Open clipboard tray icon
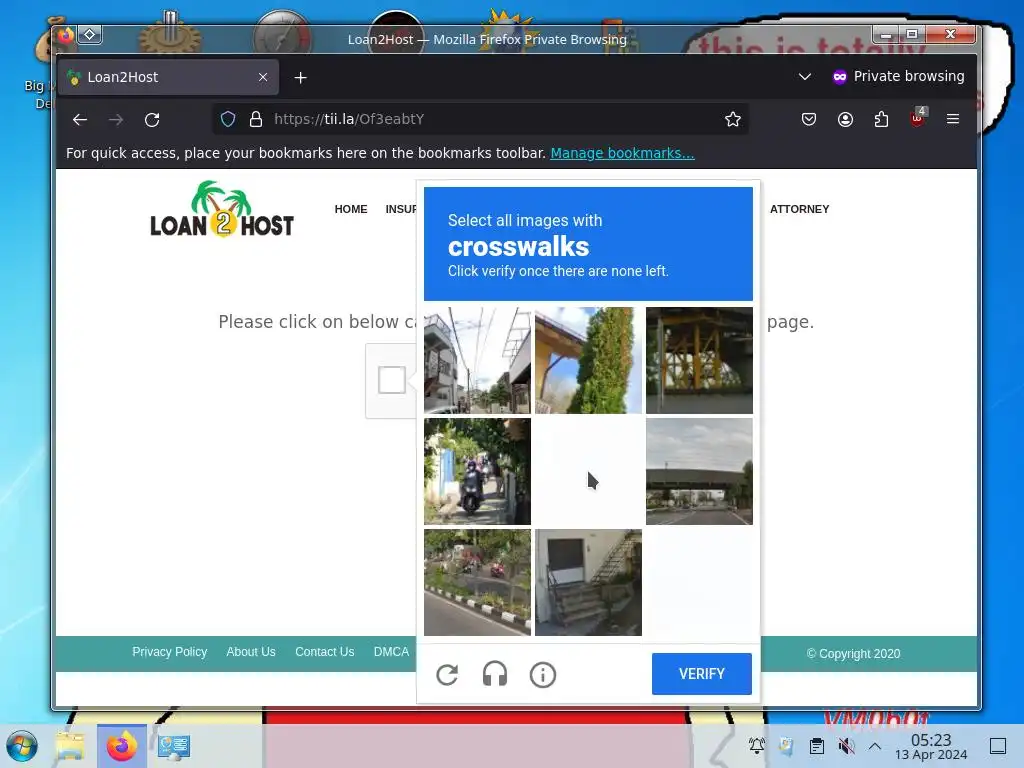 point(816,745)
